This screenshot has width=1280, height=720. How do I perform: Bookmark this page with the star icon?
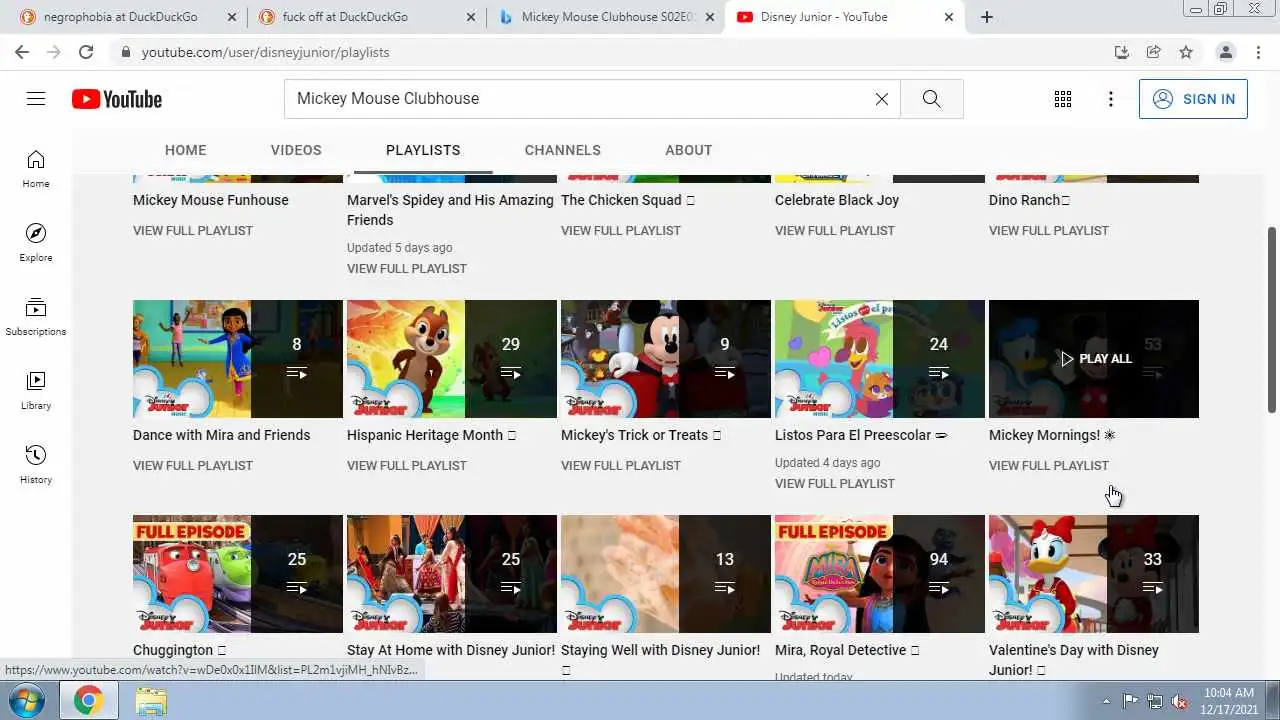[x=1186, y=52]
